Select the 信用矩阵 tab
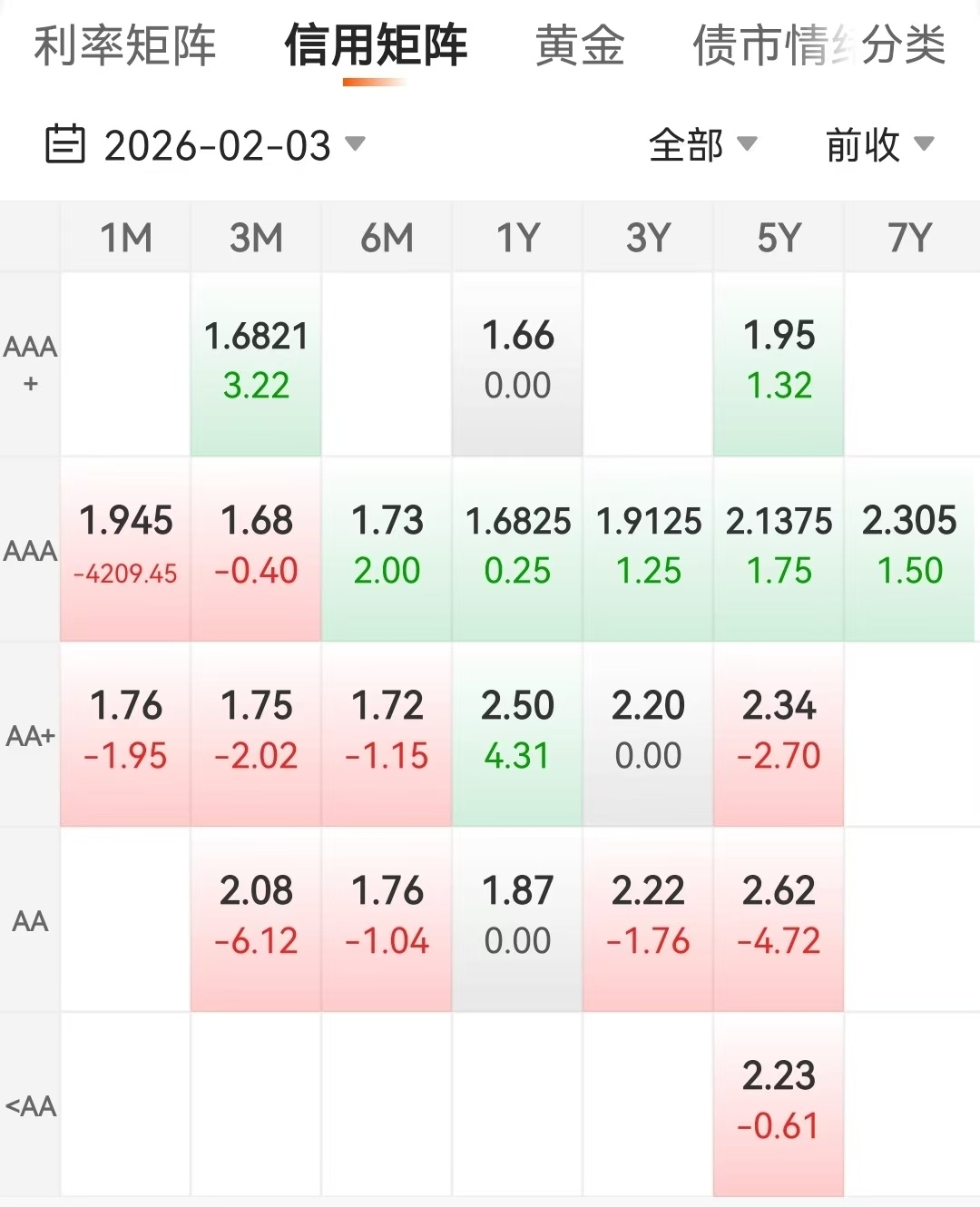Viewport: 980px width, 1207px height. coord(376,45)
